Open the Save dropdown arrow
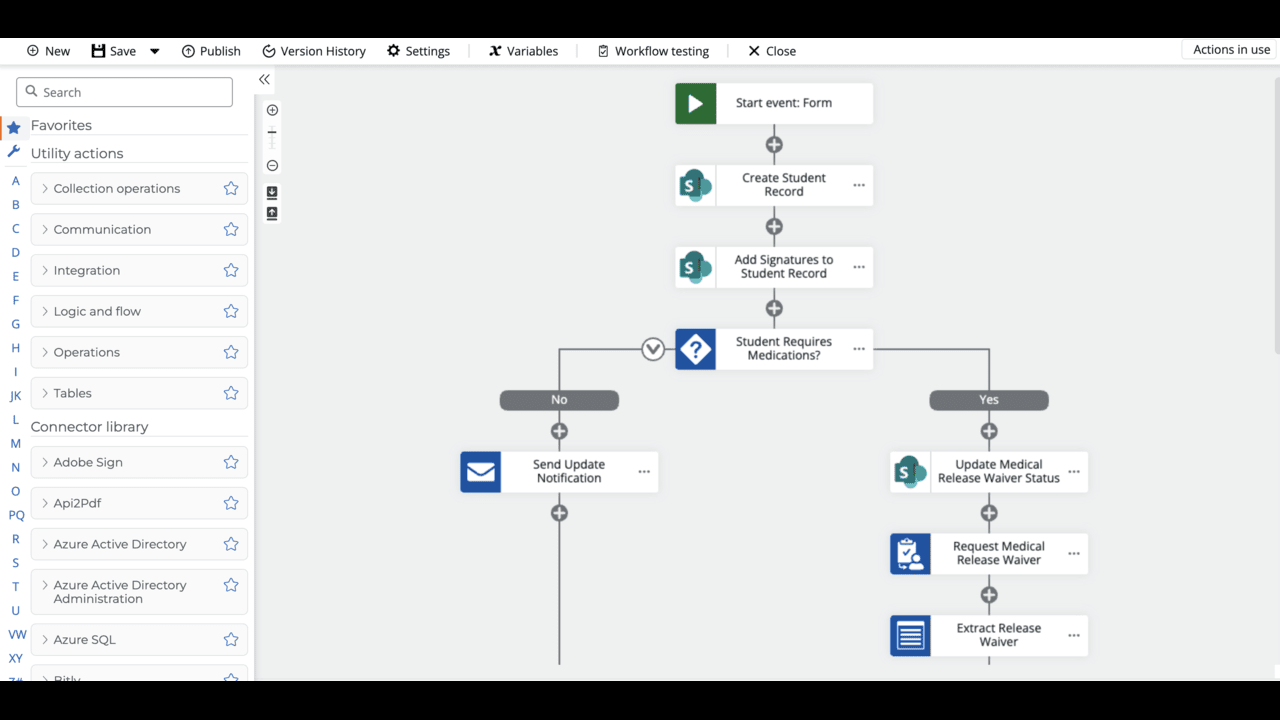The width and height of the screenshot is (1280, 720). (x=155, y=51)
